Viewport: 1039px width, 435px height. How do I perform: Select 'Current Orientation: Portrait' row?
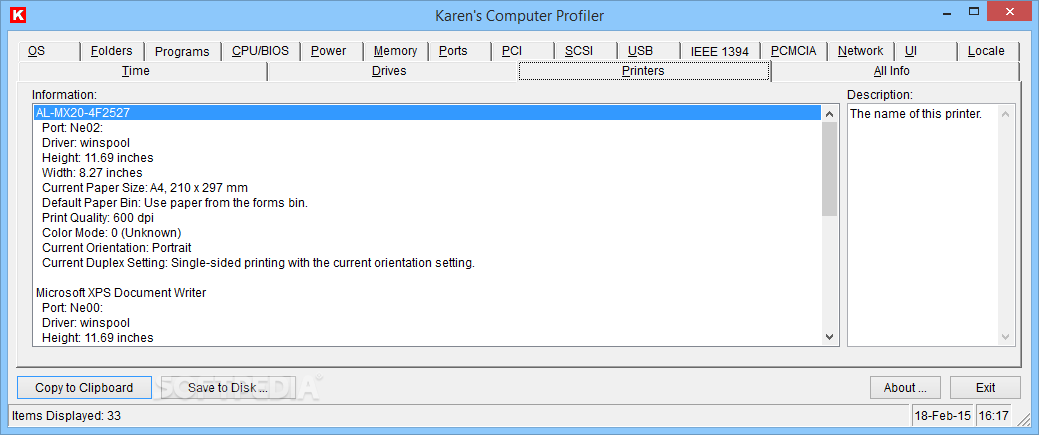pyautogui.click(x=427, y=248)
